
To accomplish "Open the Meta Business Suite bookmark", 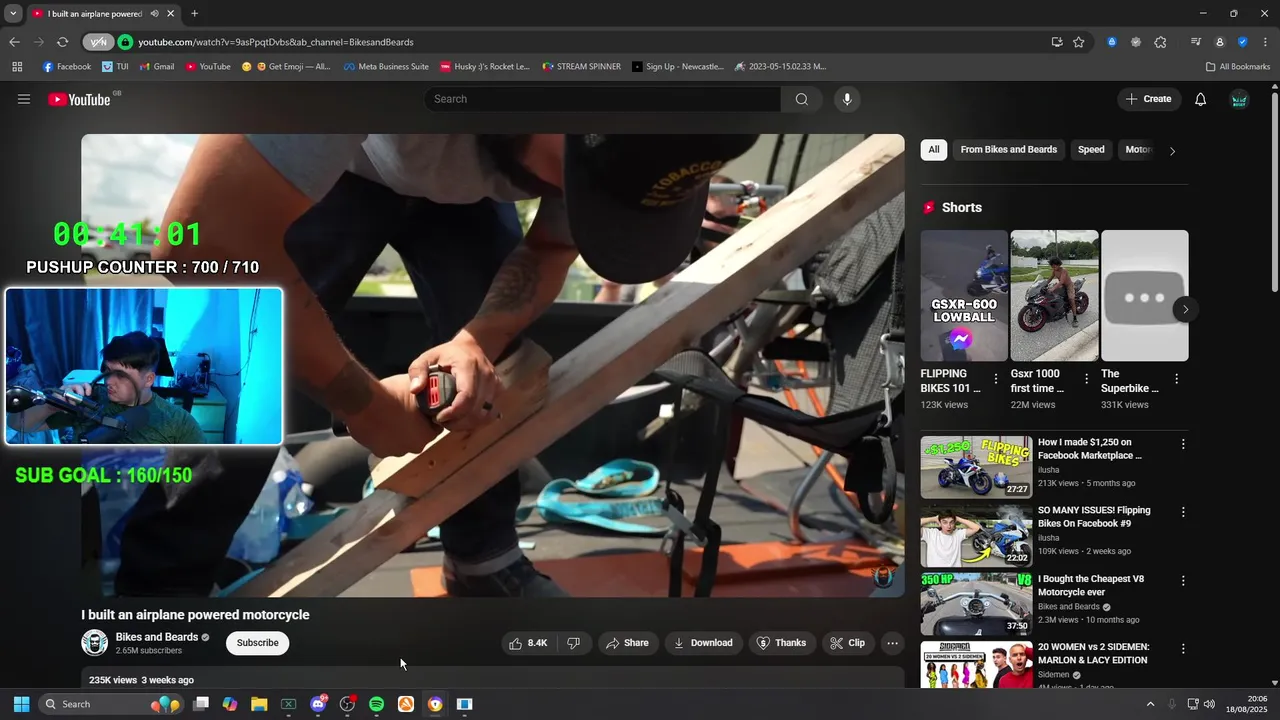I will [386, 67].
